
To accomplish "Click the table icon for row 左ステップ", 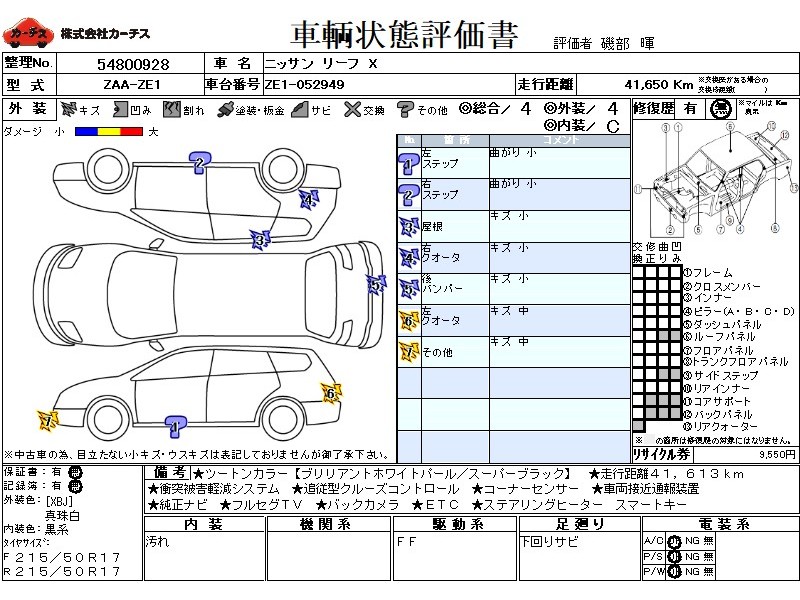I will point(409,164).
